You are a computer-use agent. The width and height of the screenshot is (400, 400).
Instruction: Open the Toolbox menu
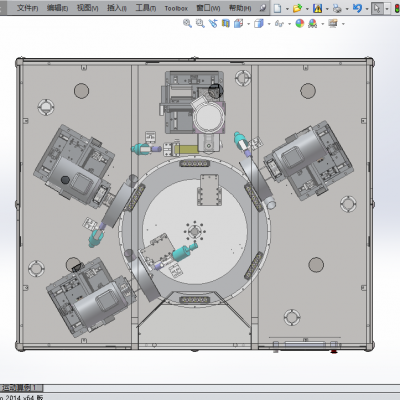pyautogui.click(x=176, y=8)
